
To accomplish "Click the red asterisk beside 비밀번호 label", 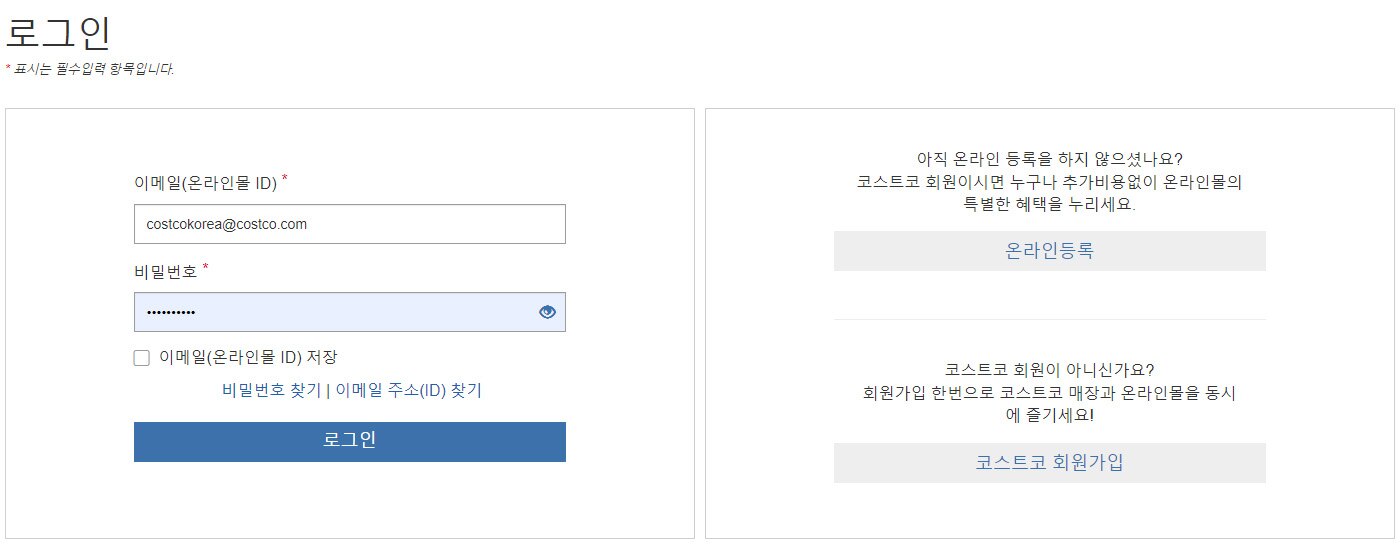I will click(206, 267).
